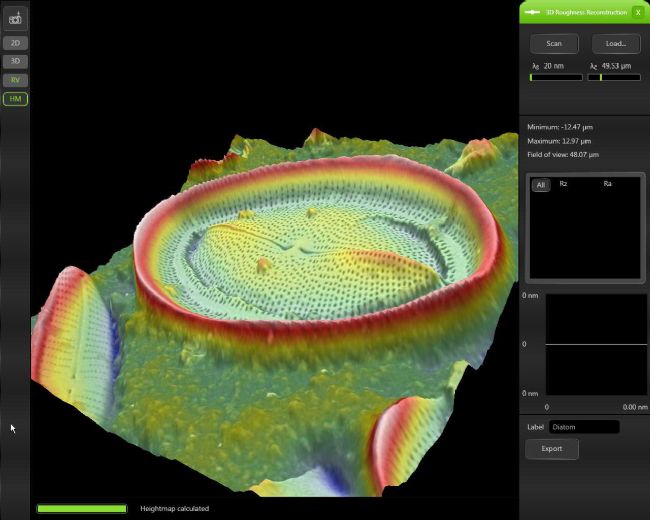Close the 3D Roughness Reconstruction panel
Image resolution: width=650 pixels, height=520 pixels.
[x=638, y=12]
